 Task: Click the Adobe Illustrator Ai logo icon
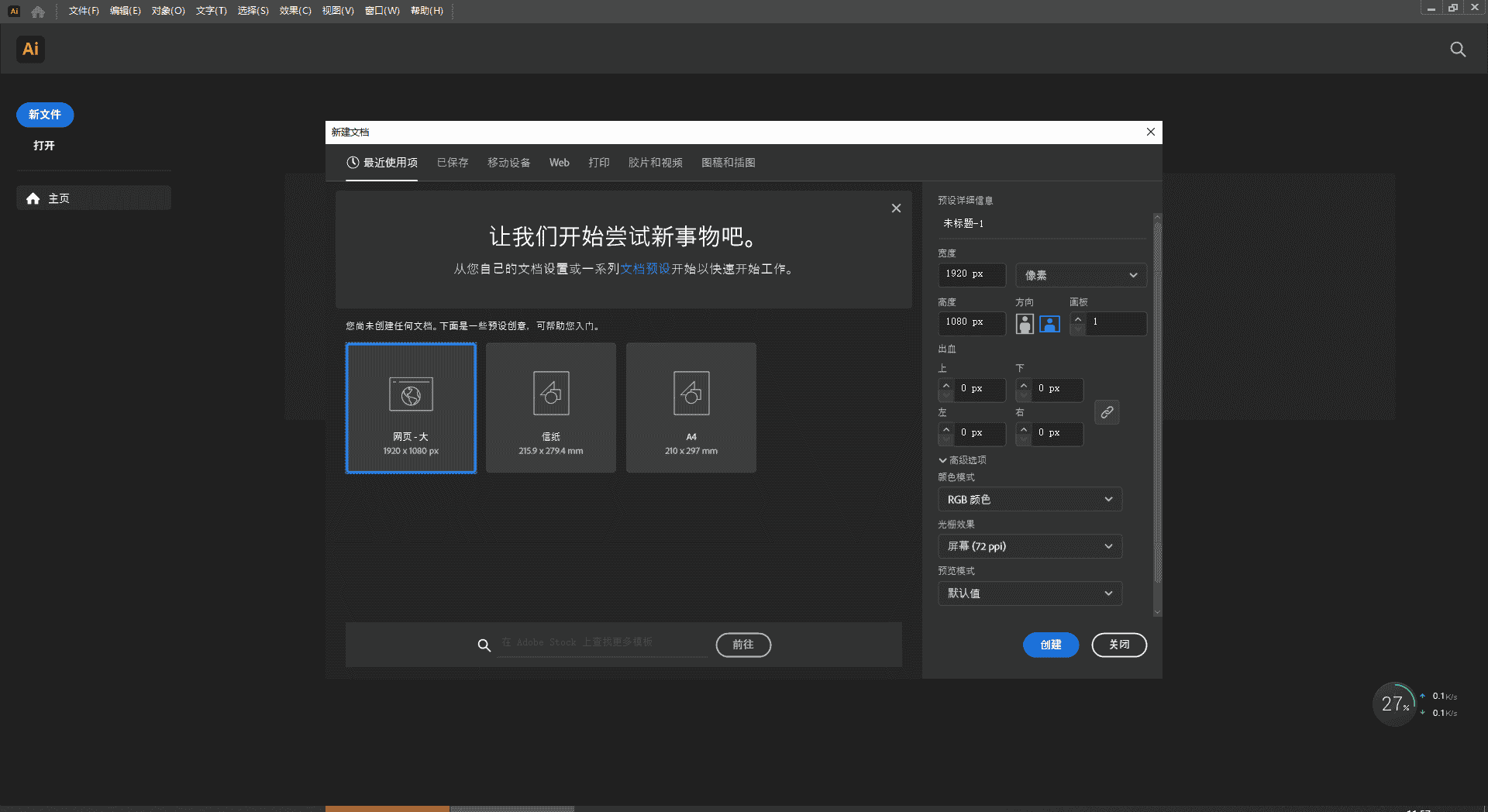click(30, 49)
